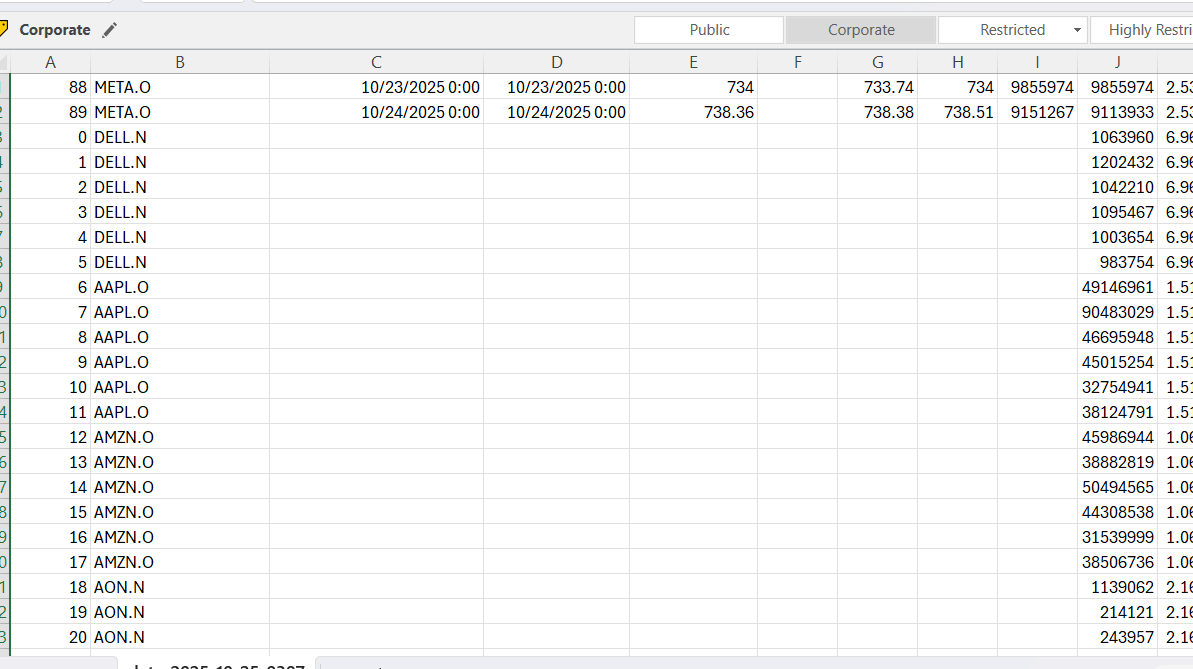The width and height of the screenshot is (1193, 669).
Task: Click the META.O cell in row 89
Action: coord(180,113)
